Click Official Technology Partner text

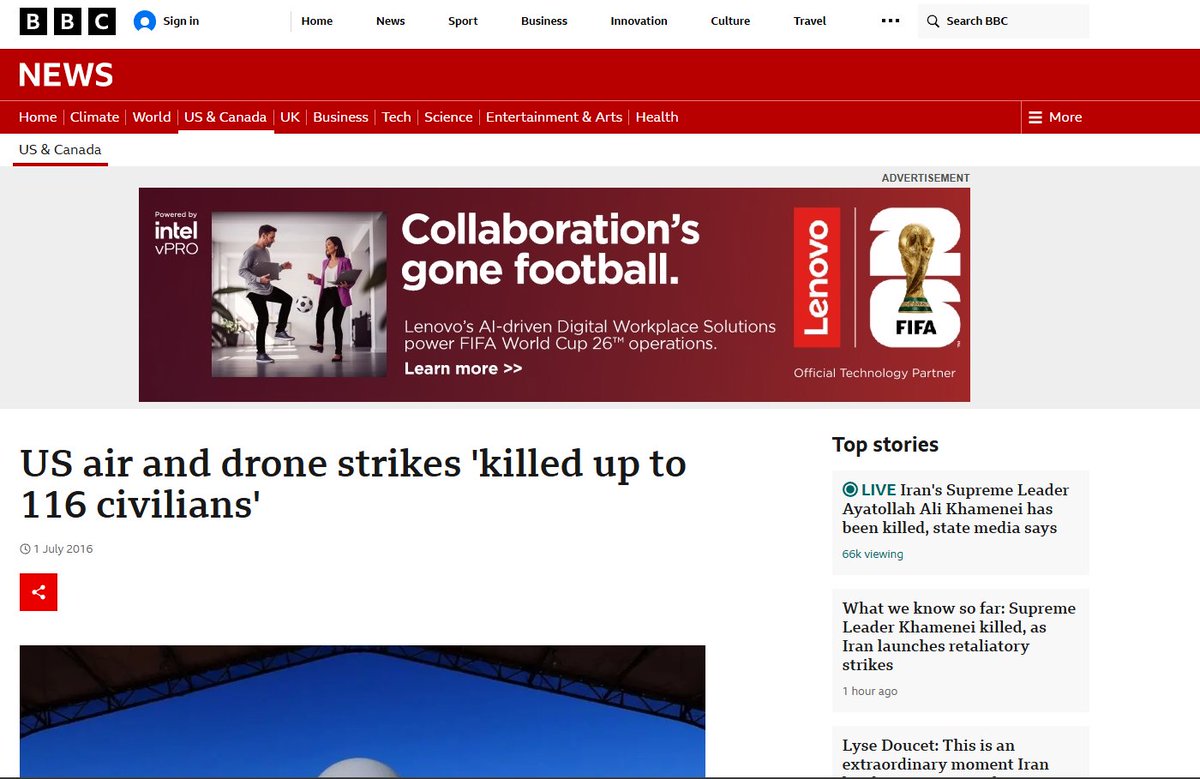[x=874, y=373]
